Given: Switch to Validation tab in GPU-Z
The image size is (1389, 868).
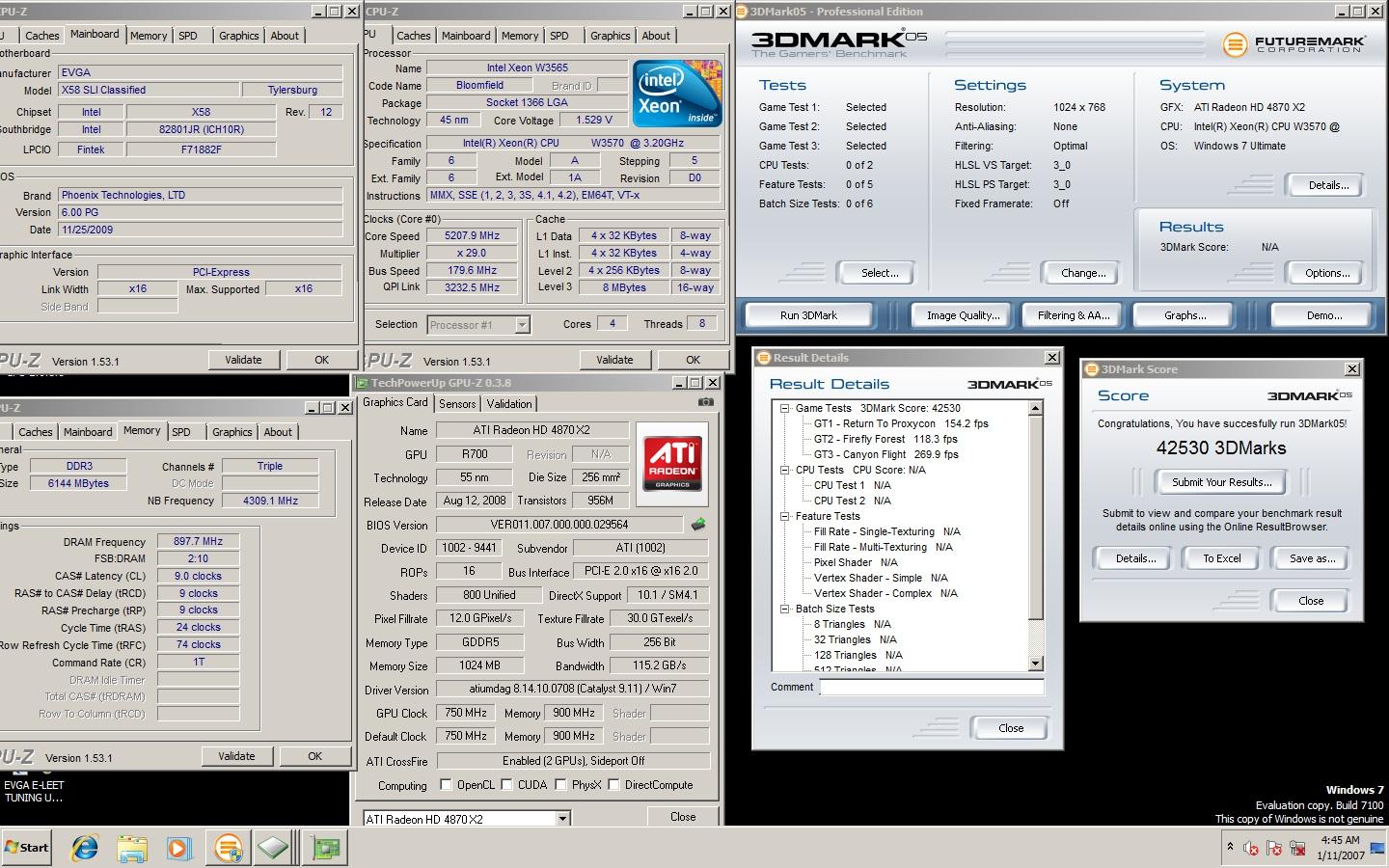Looking at the screenshot, I should (x=508, y=404).
